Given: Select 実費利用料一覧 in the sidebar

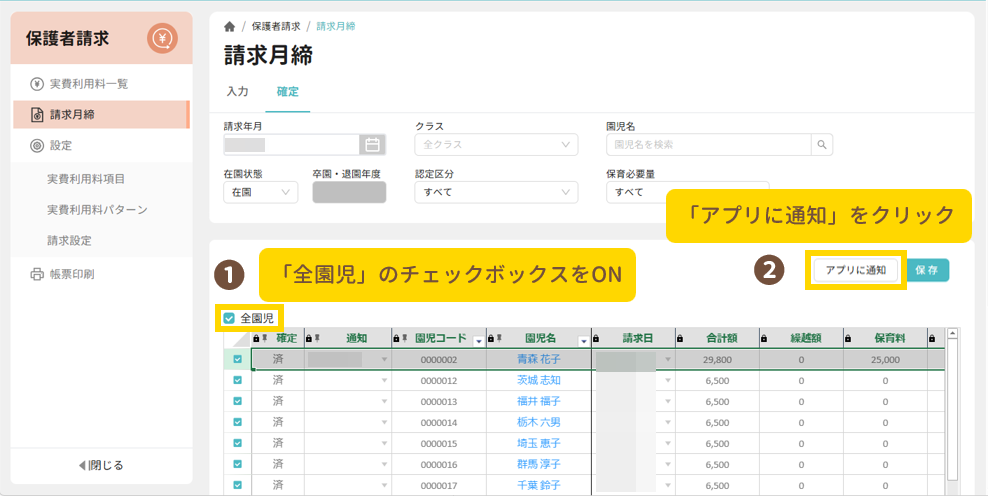Looking at the screenshot, I should coord(88,84).
